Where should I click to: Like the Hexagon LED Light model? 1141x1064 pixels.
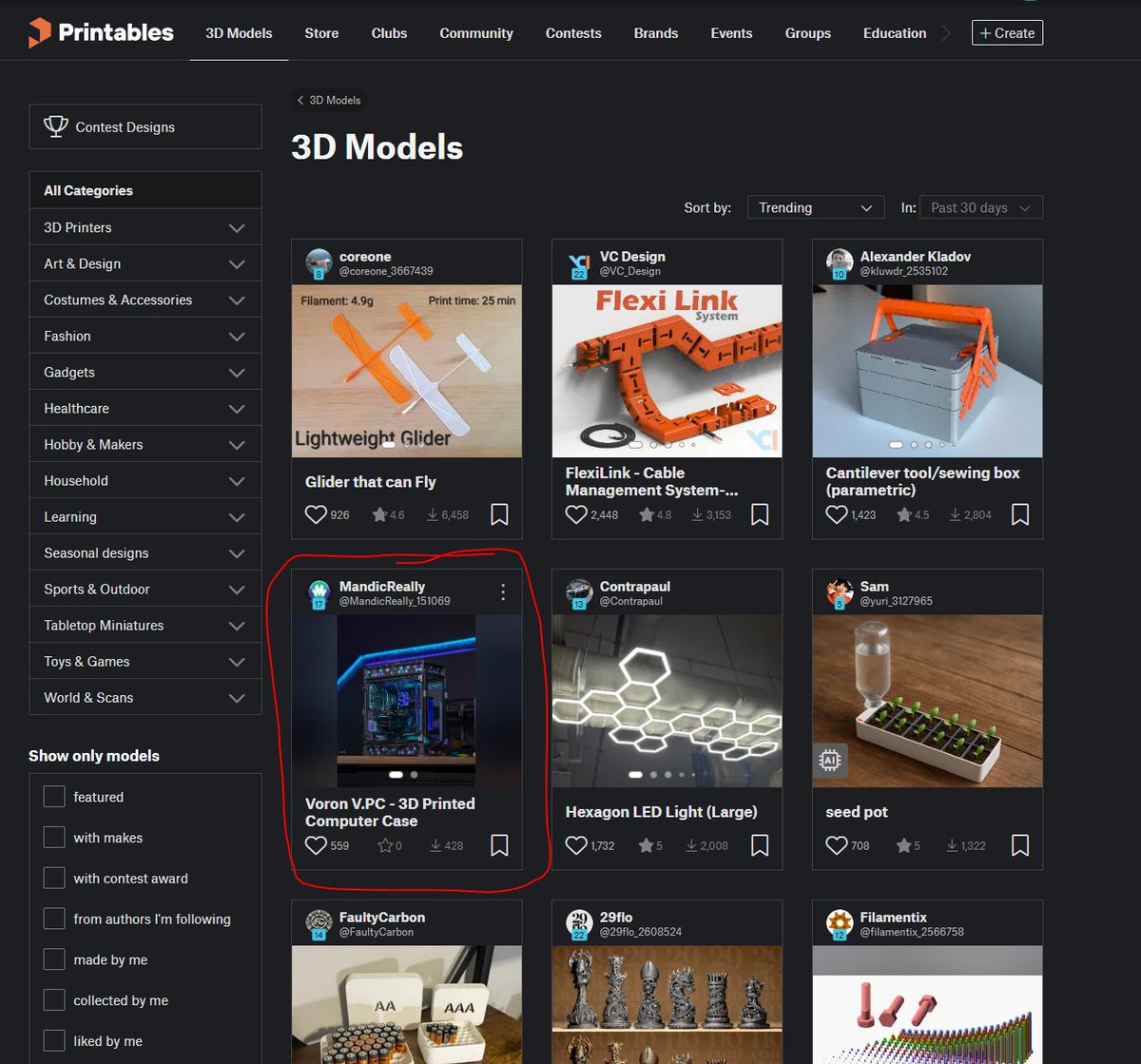click(576, 845)
